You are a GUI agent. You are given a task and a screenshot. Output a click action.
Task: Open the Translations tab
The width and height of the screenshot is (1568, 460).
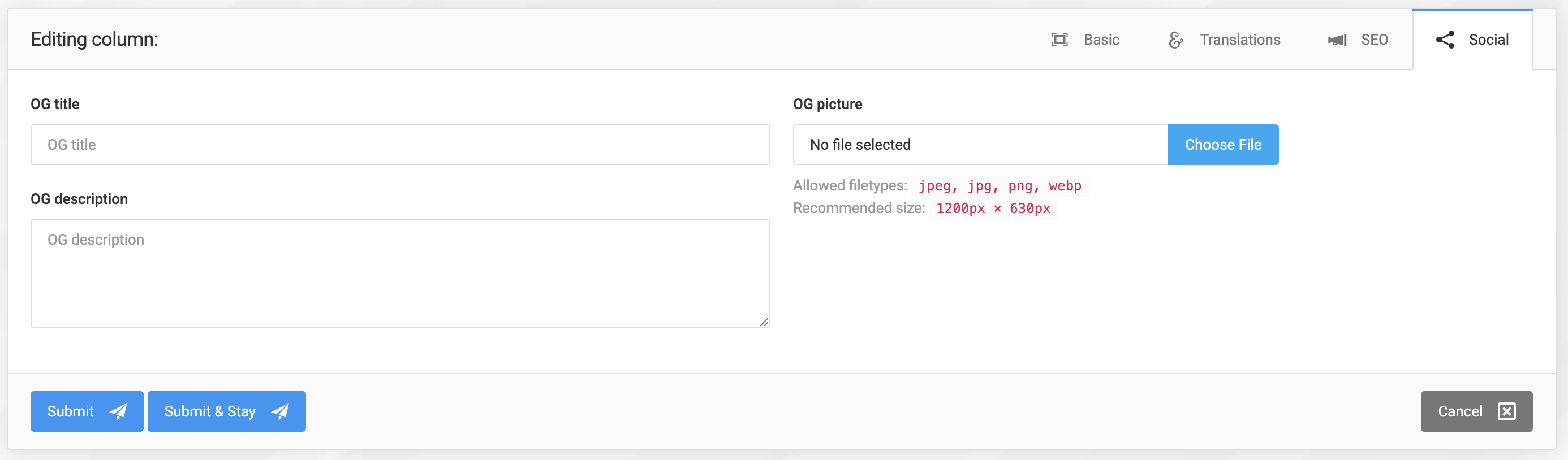(x=1240, y=40)
